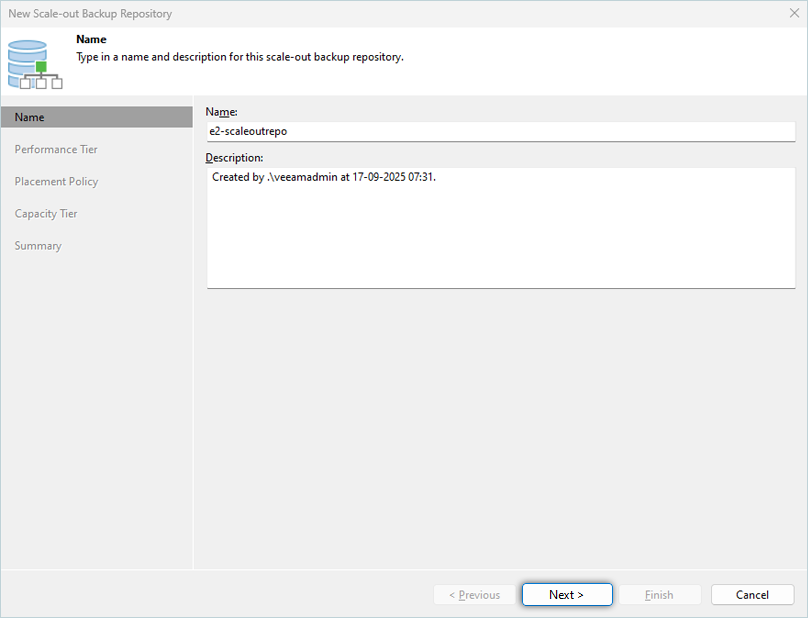Switch to the Capacity Tier step

point(46,213)
